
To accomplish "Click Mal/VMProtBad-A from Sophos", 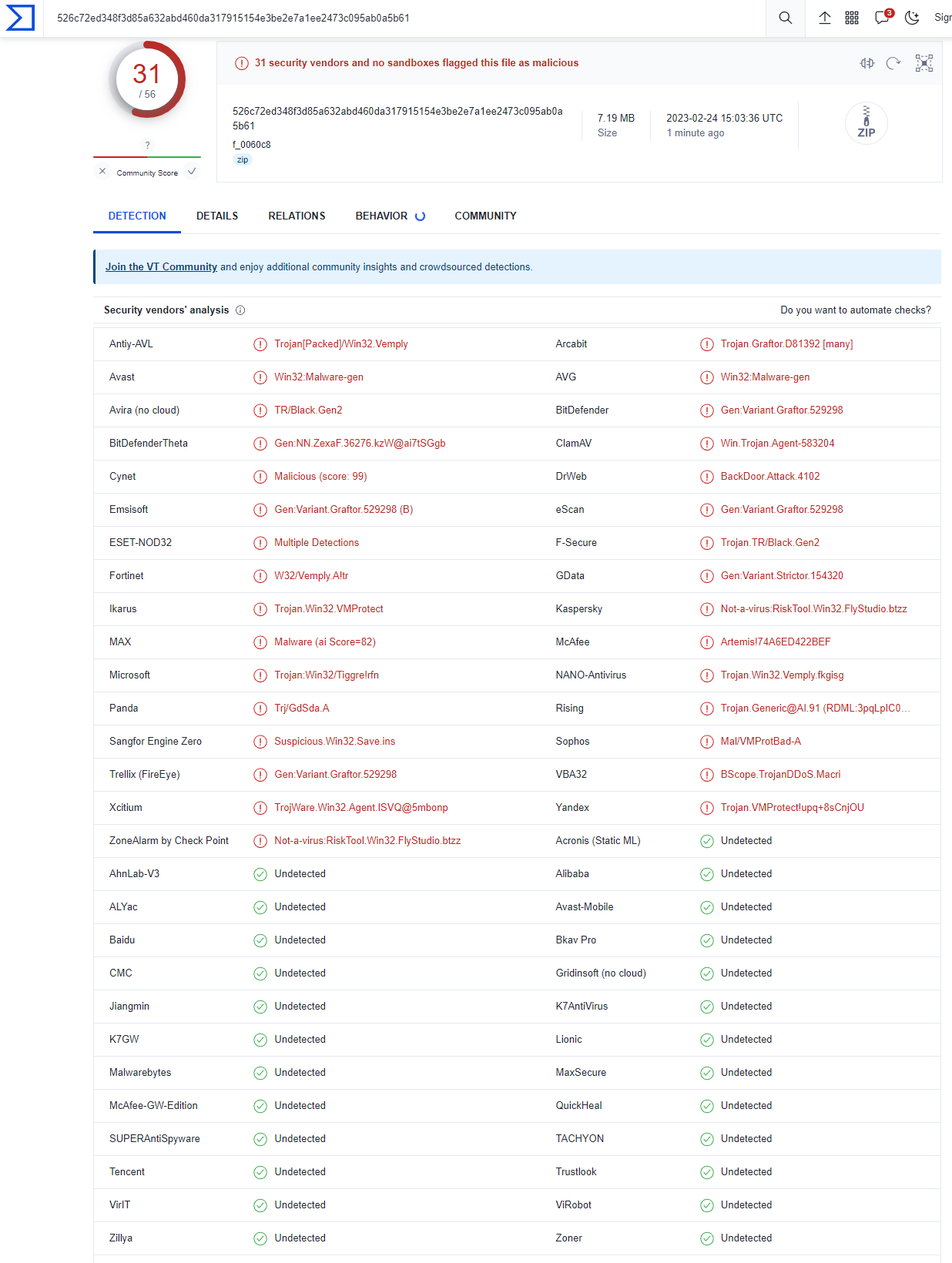I will coord(761,742).
